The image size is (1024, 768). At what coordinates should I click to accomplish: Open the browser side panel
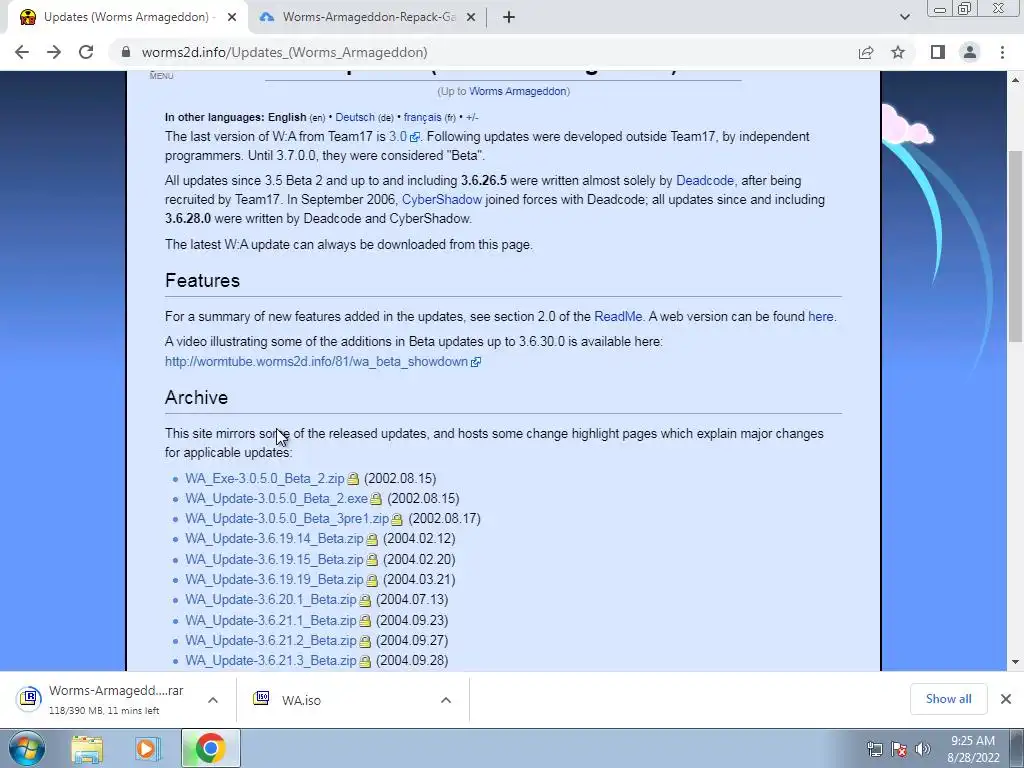pos(938,52)
